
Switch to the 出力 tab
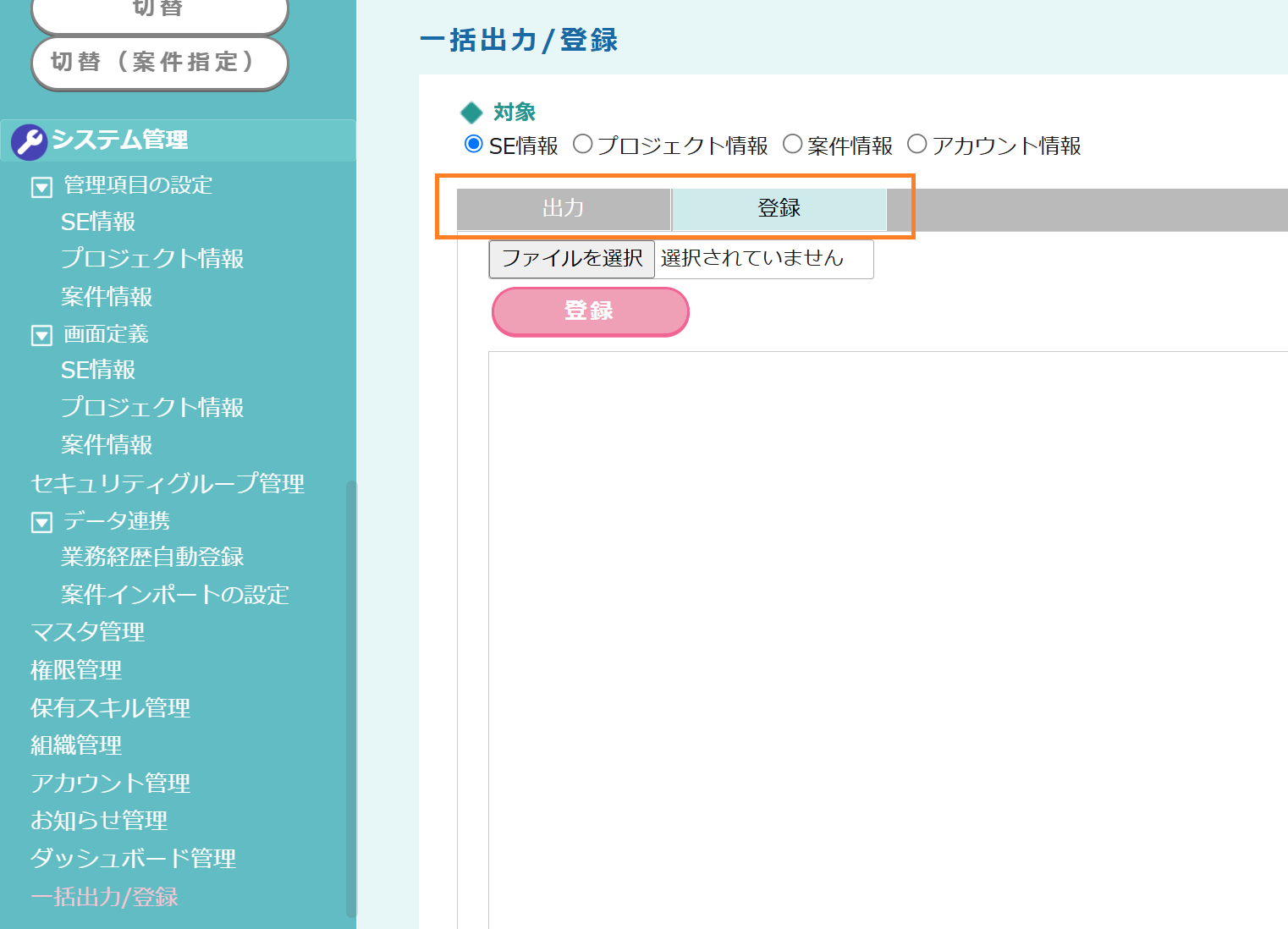[564, 209]
